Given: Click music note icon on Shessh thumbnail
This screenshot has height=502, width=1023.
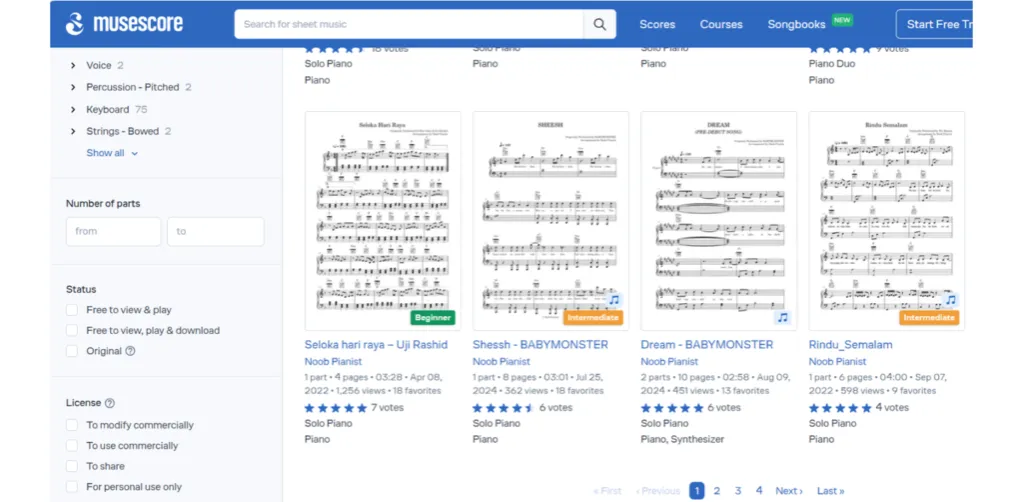Looking at the screenshot, I should coord(614,300).
